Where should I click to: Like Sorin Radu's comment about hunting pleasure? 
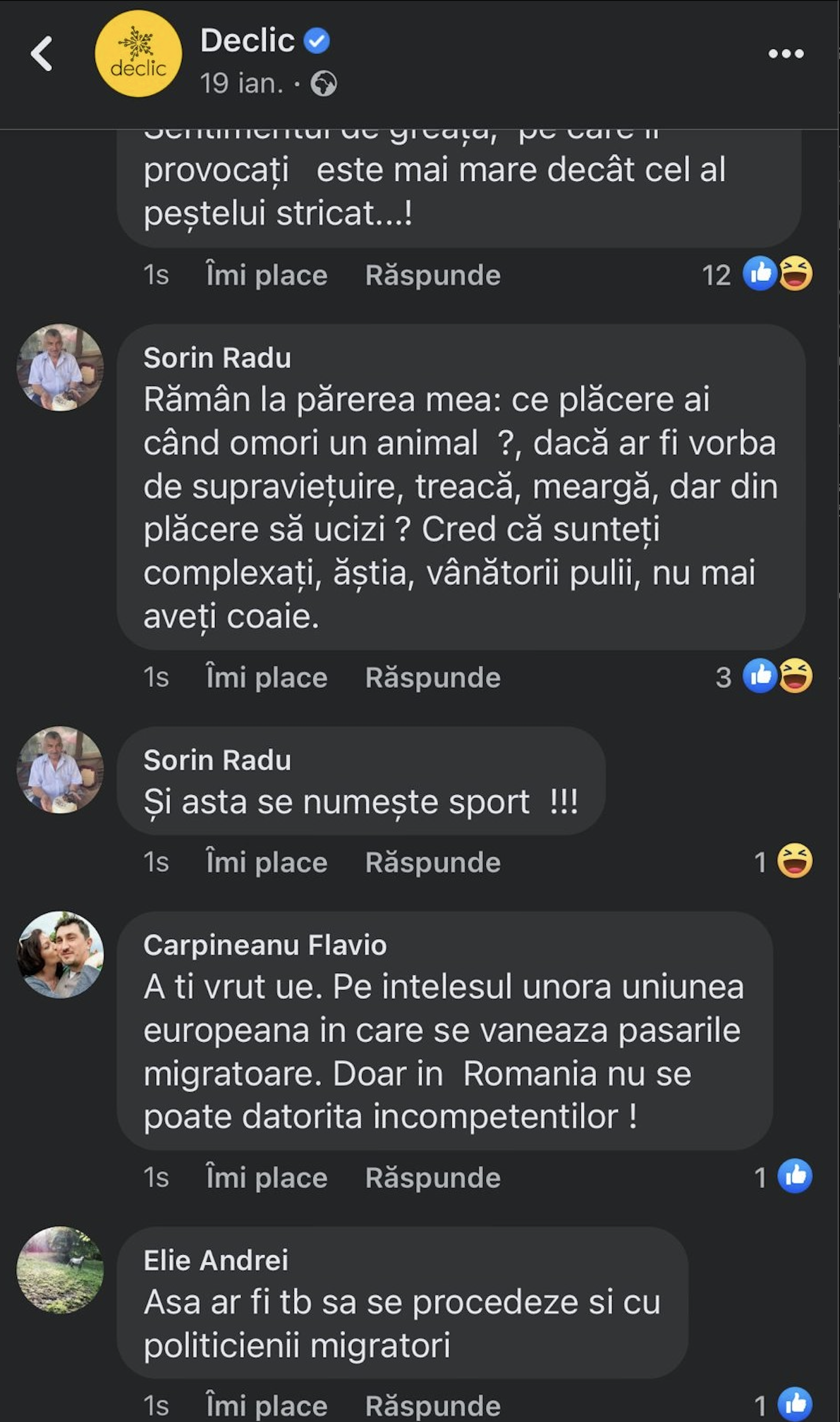coord(266,677)
